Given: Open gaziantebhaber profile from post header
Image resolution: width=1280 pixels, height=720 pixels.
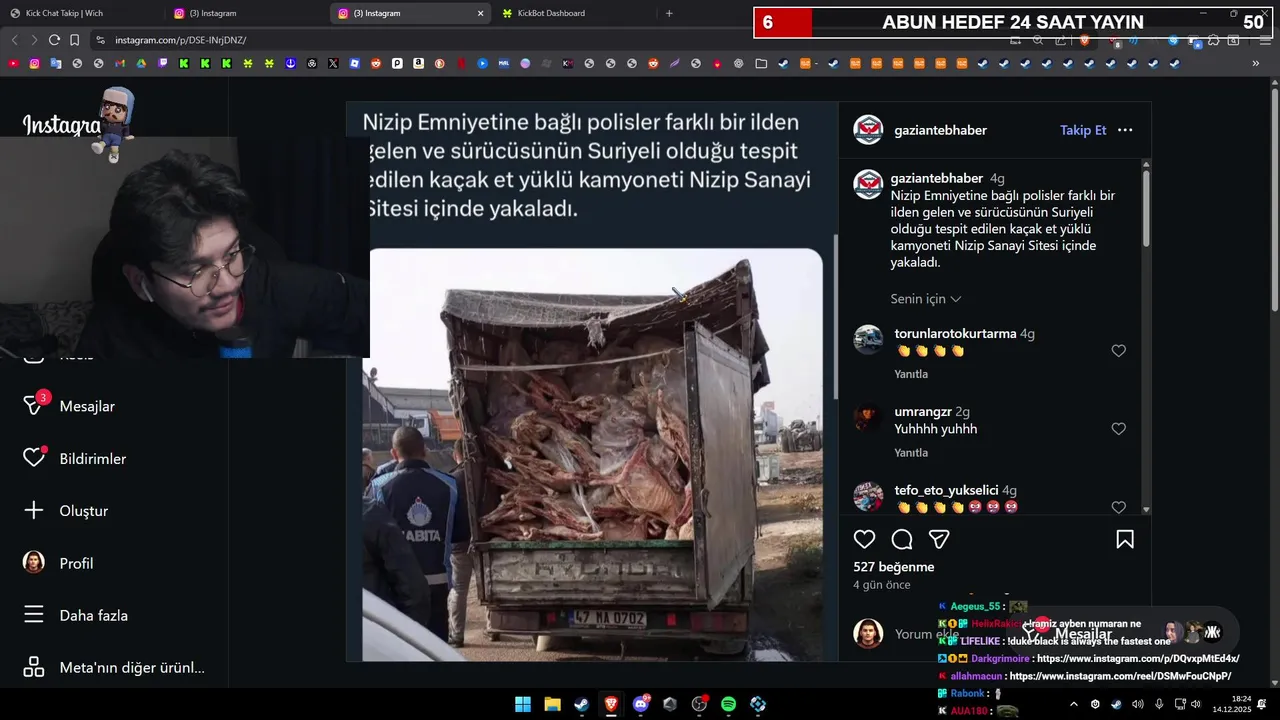Looking at the screenshot, I should 940,130.
